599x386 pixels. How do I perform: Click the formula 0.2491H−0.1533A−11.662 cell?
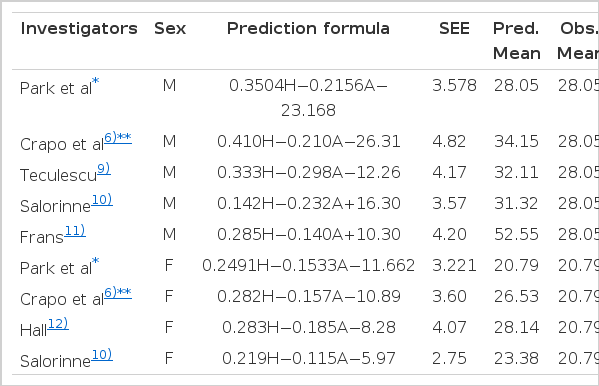(x=309, y=265)
